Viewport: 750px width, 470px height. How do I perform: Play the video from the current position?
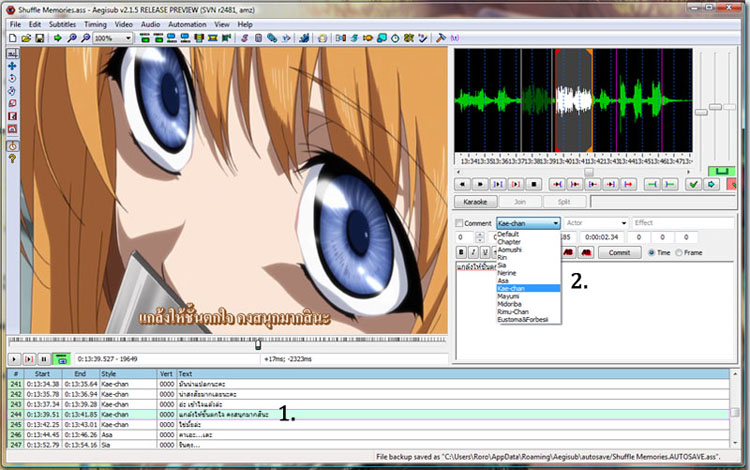(x=15, y=358)
